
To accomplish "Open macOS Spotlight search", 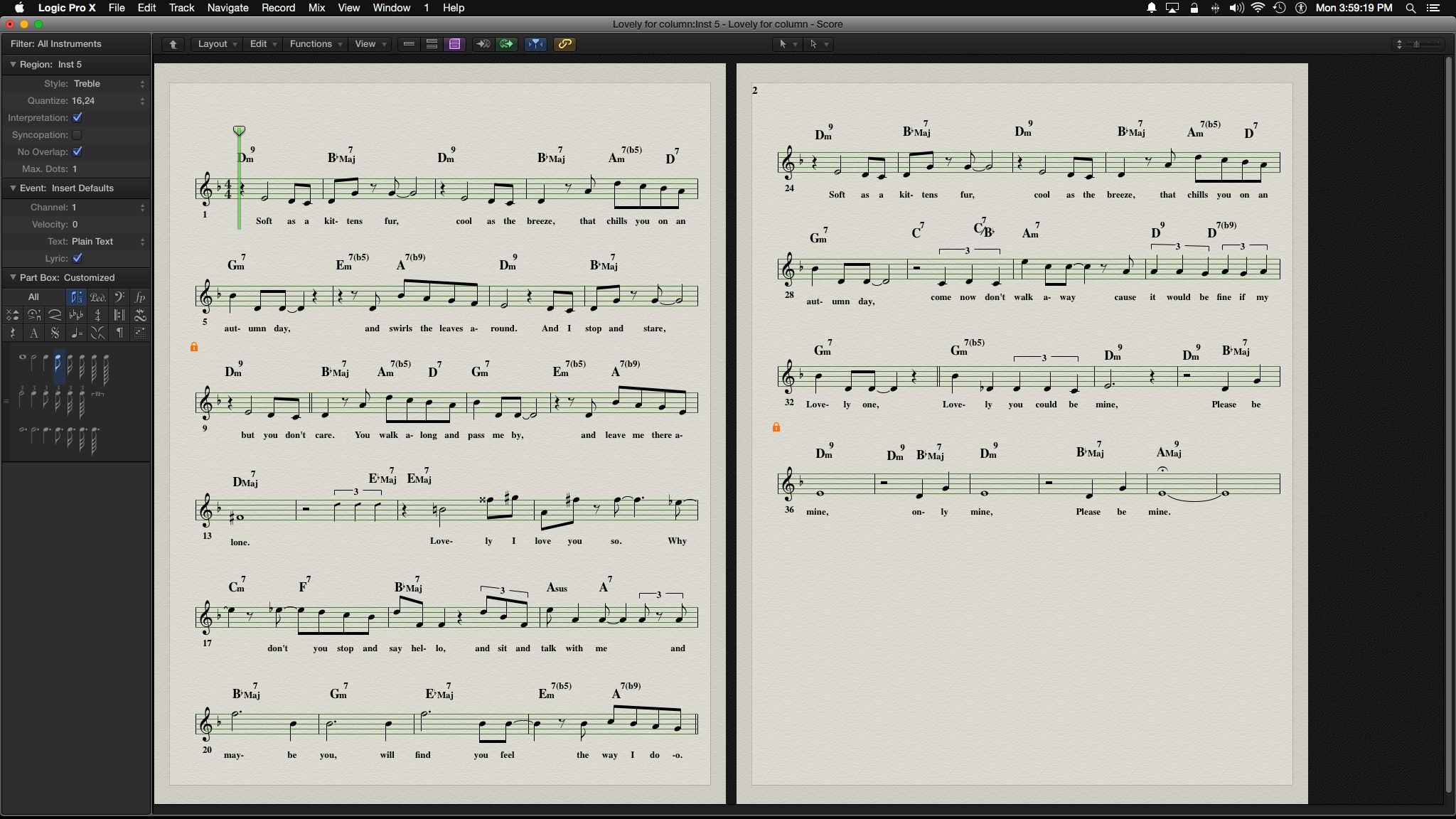I will [x=1410, y=8].
